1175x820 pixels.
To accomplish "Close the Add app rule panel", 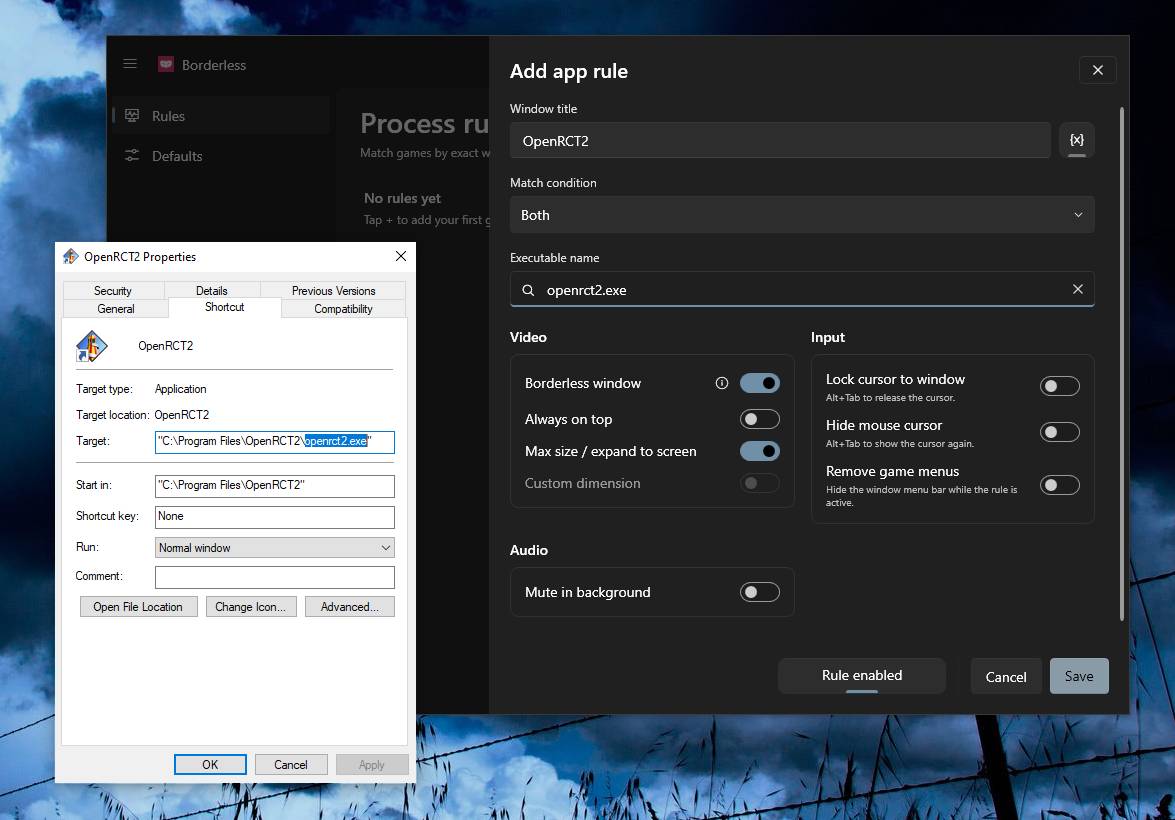I will click(1098, 70).
